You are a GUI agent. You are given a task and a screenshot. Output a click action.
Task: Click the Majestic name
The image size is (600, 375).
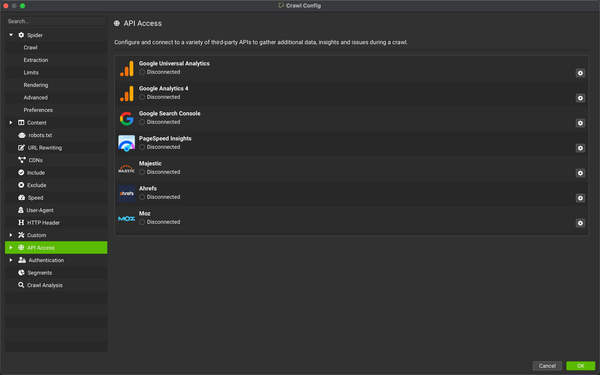pos(150,163)
